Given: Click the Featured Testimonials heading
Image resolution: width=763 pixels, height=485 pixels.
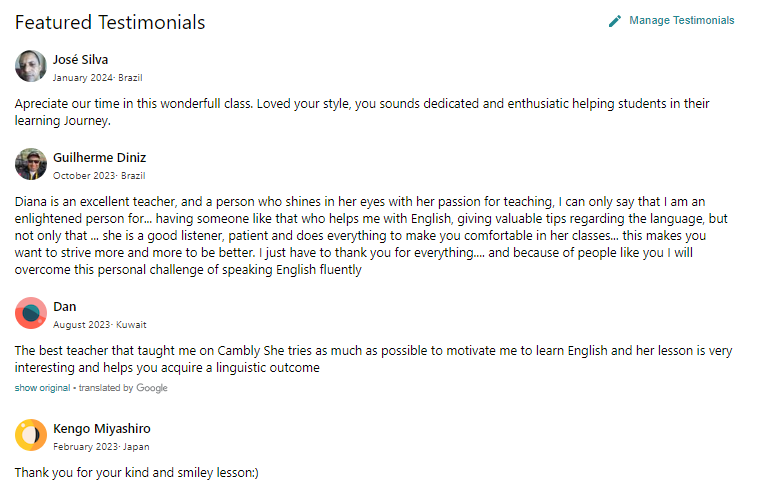Looking at the screenshot, I should pyautogui.click(x=110, y=22).
